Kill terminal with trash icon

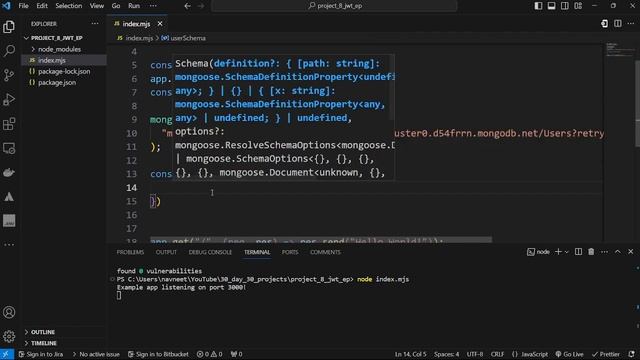click(x=591, y=252)
